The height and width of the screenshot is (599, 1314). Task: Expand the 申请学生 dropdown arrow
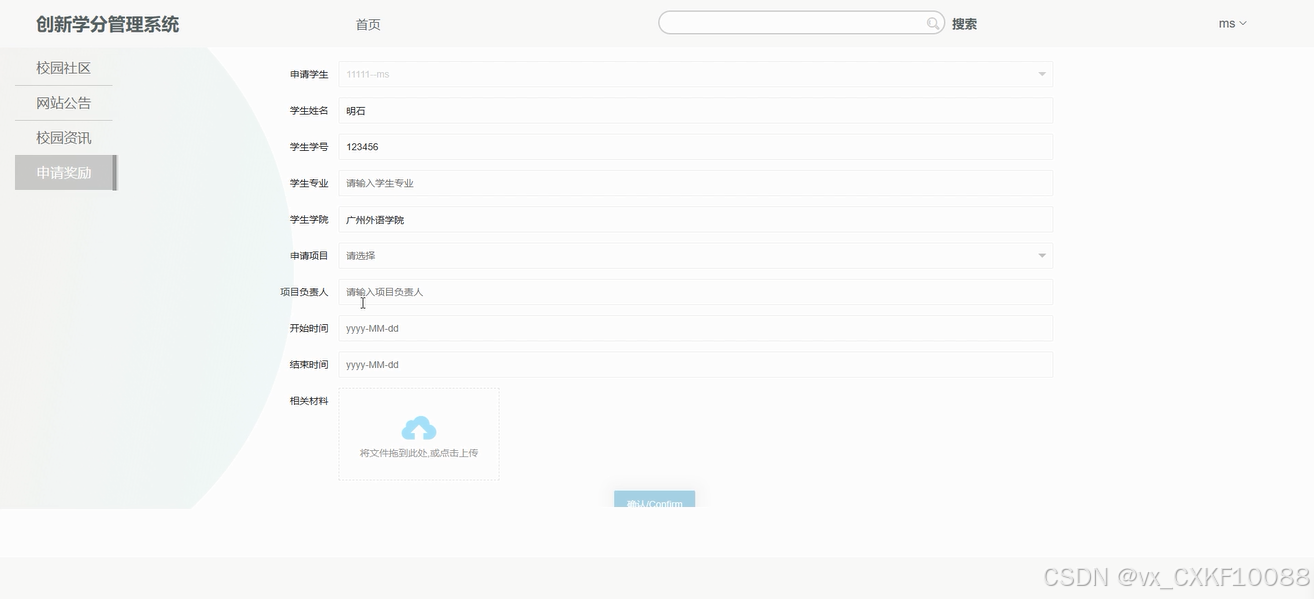click(x=1042, y=74)
